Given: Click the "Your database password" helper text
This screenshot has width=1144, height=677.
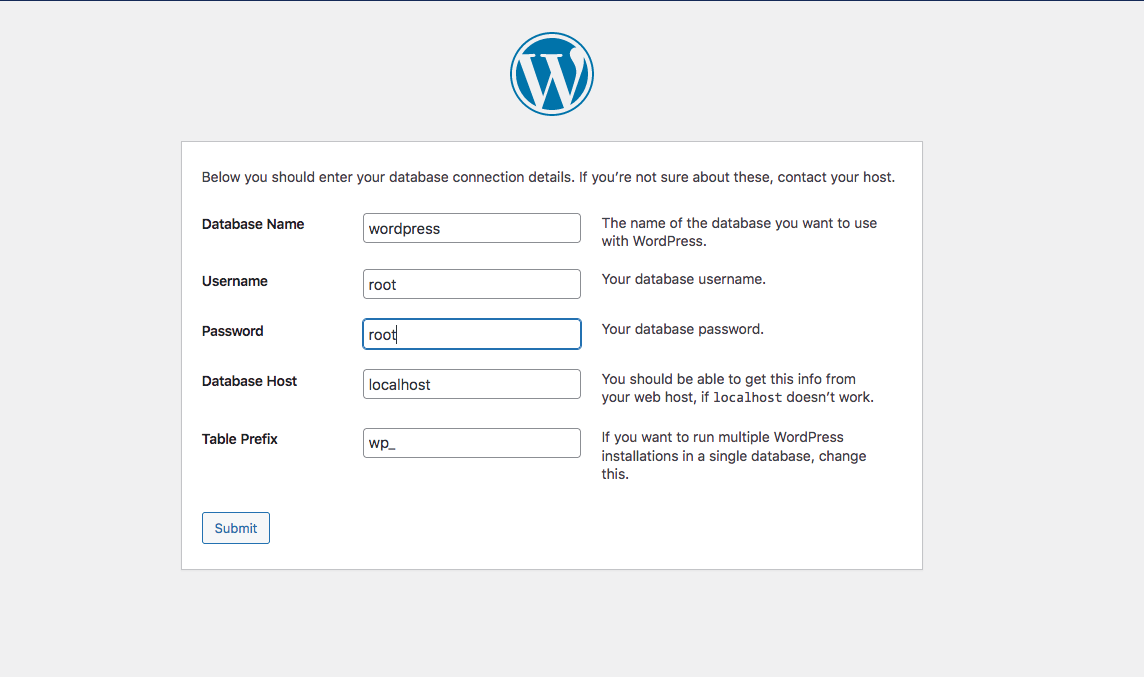Looking at the screenshot, I should 683,329.
